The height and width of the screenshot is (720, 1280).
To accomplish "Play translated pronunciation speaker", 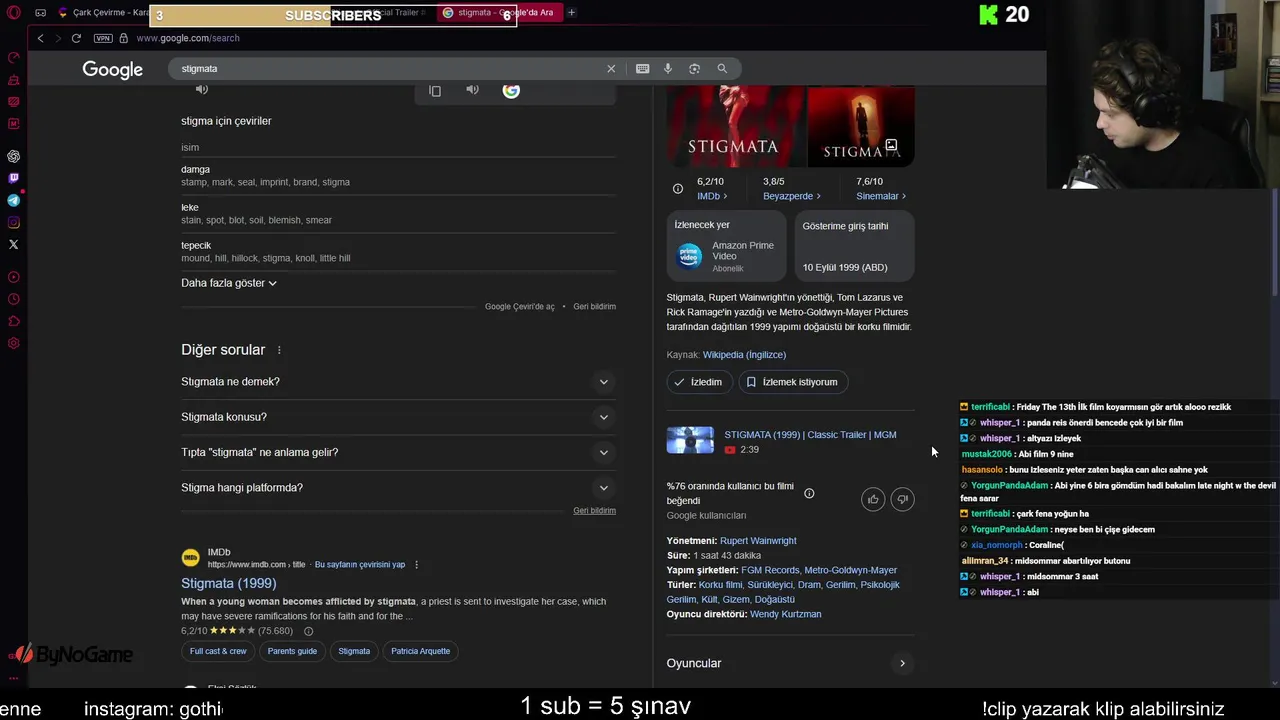I will 472,90.
